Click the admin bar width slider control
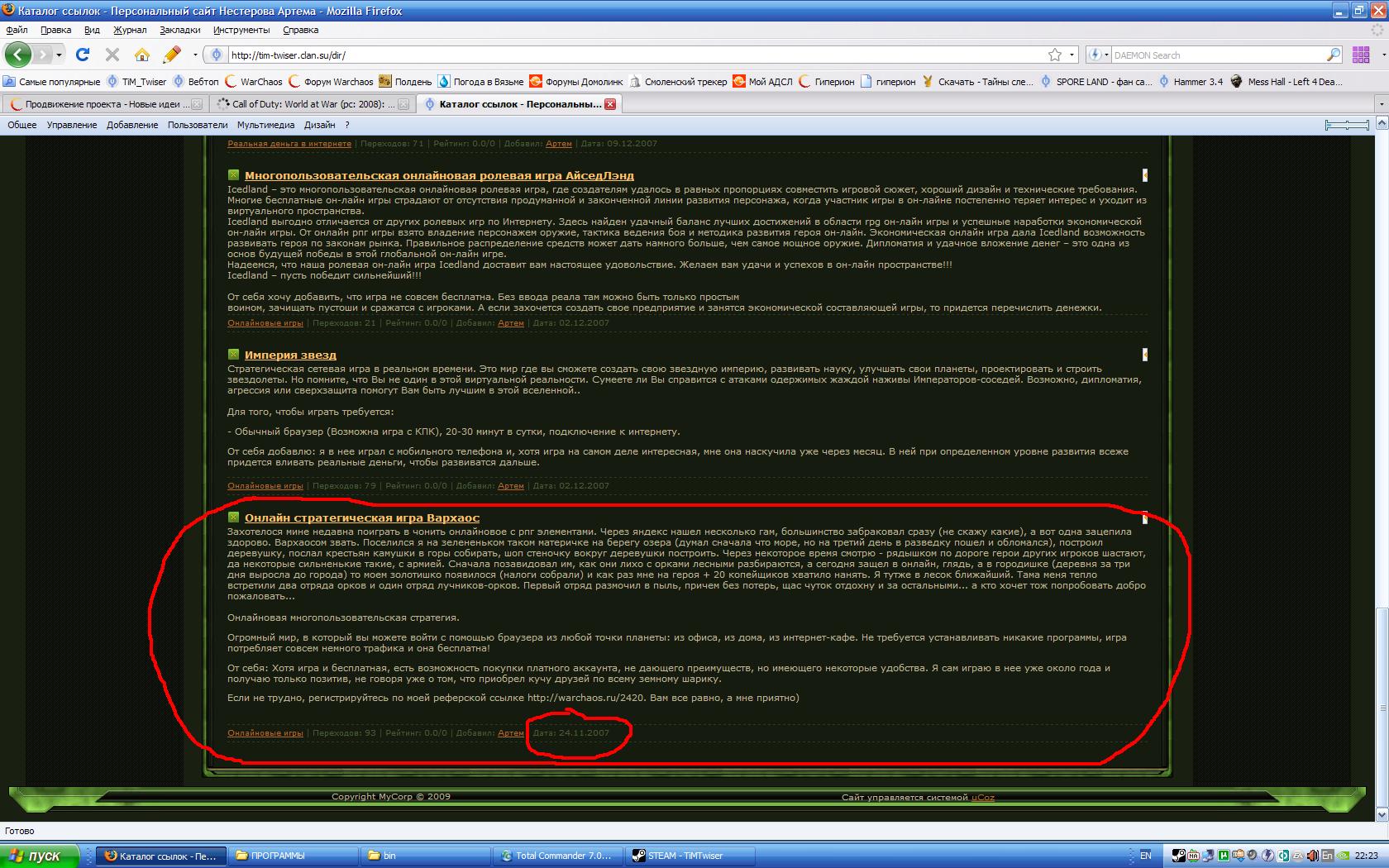 pyautogui.click(x=1347, y=125)
